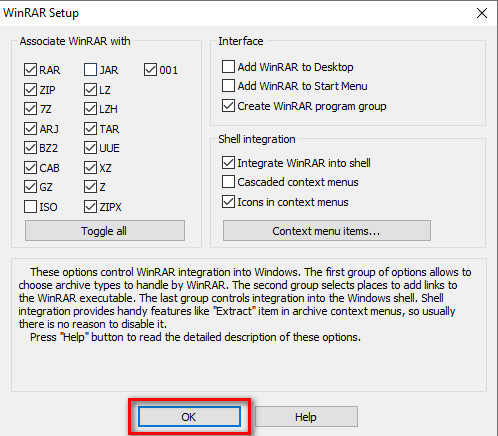The height and width of the screenshot is (436, 498).
Task: Open the Help button
Action: pyautogui.click(x=306, y=416)
